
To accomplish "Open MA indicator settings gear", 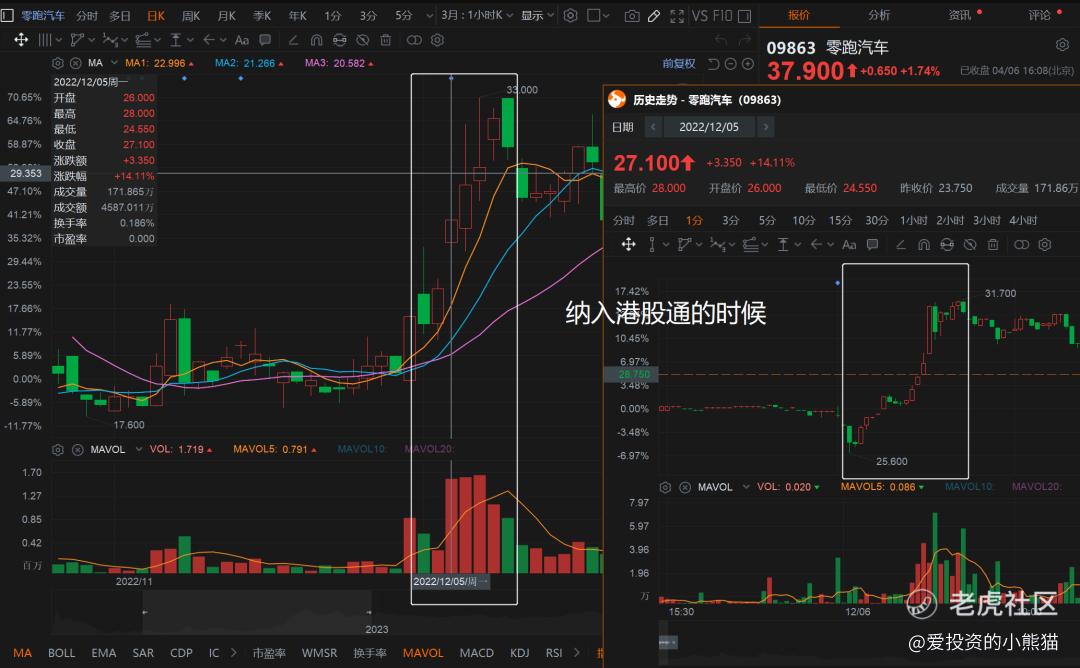I will tap(58, 63).
